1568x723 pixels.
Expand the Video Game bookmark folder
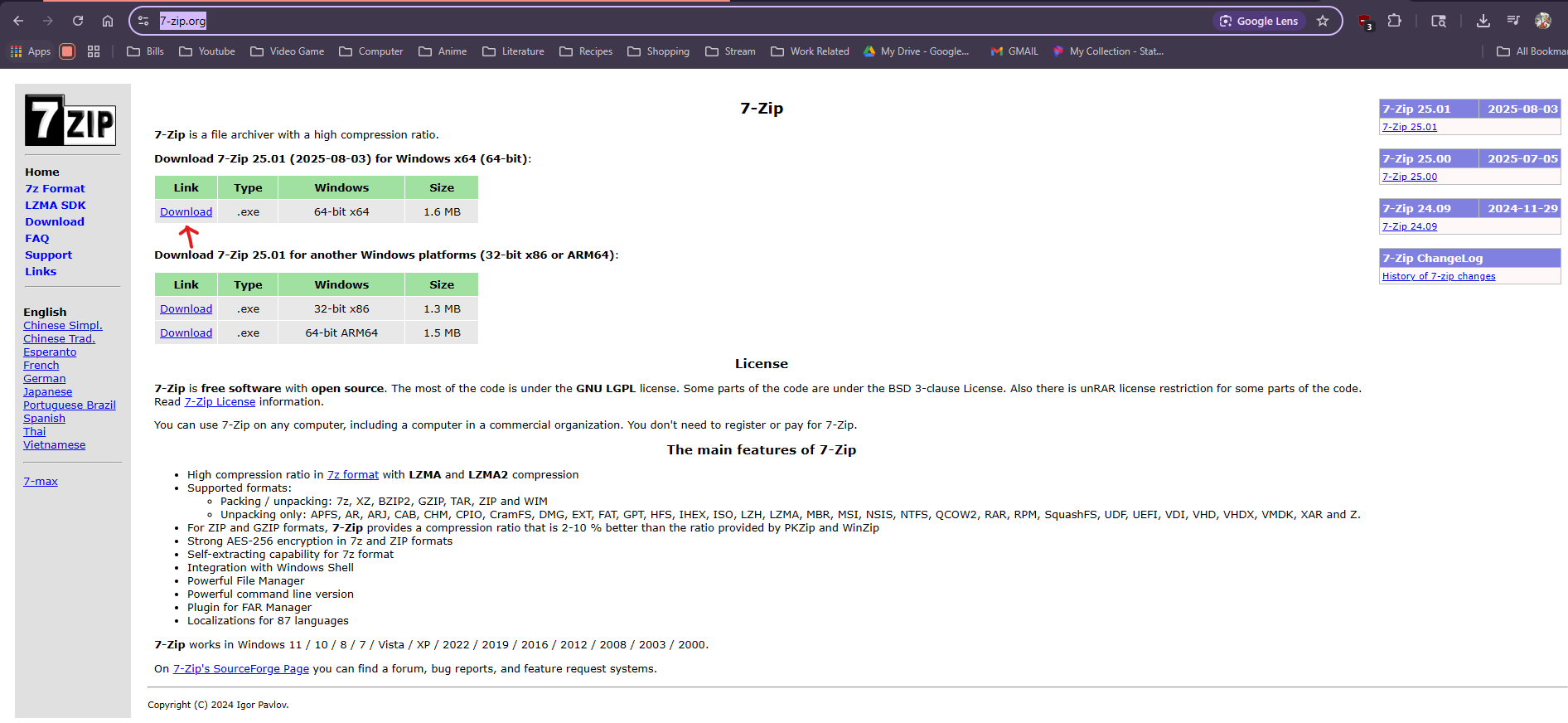[288, 51]
